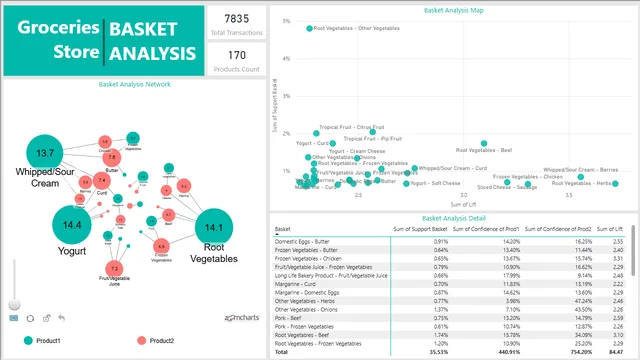
Task: Select the Domestic Eggs - Butter row
Action: point(449,242)
